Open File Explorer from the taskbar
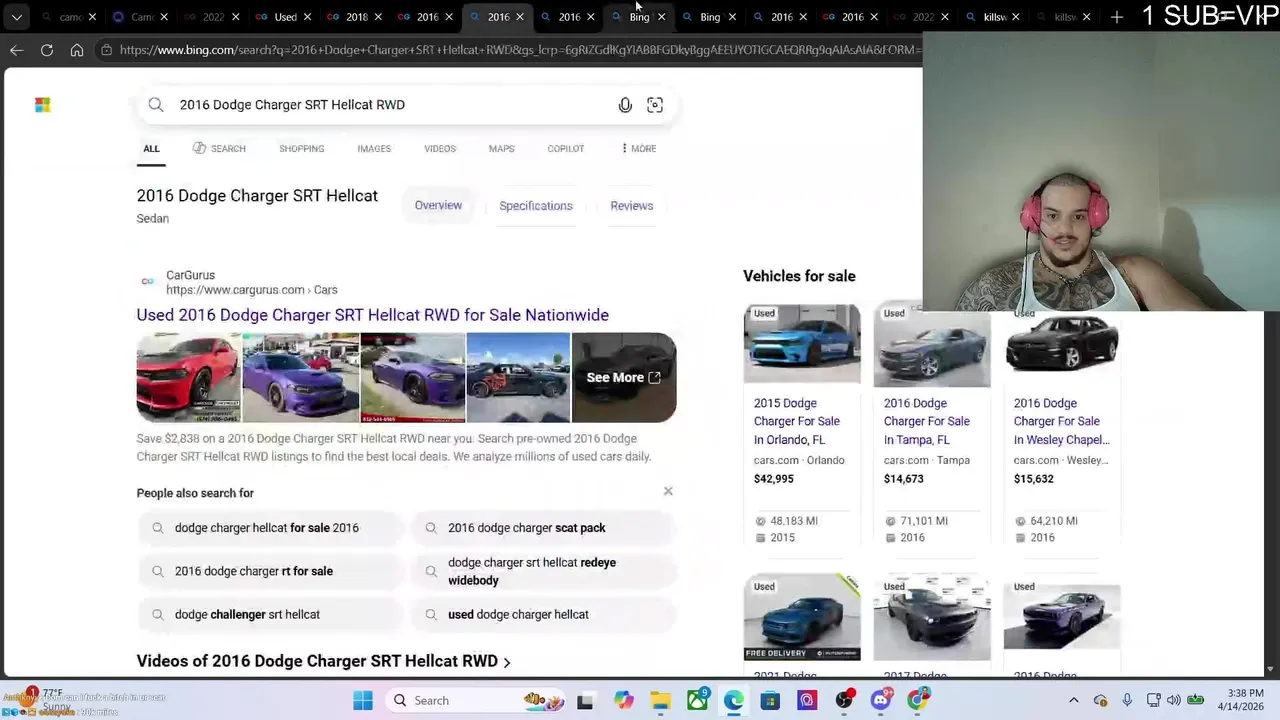Image resolution: width=1280 pixels, height=720 pixels. [x=661, y=701]
